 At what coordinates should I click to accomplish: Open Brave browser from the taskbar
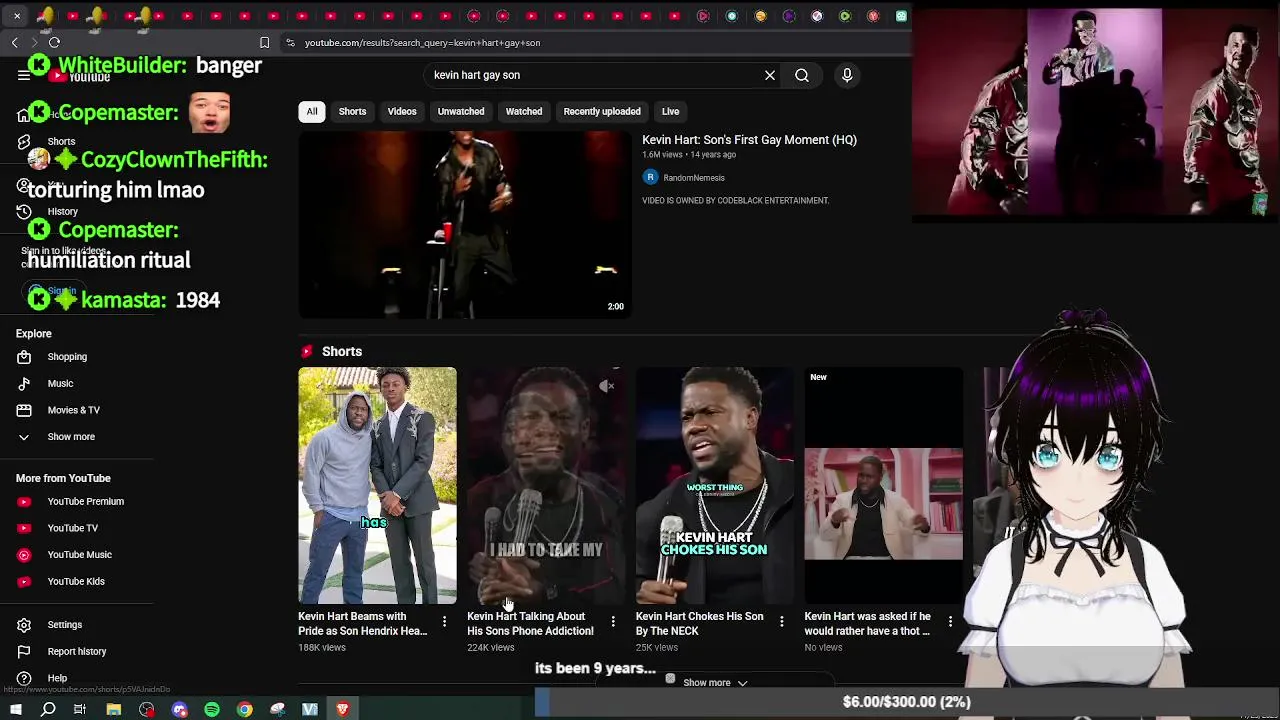(x=343, y=709)
